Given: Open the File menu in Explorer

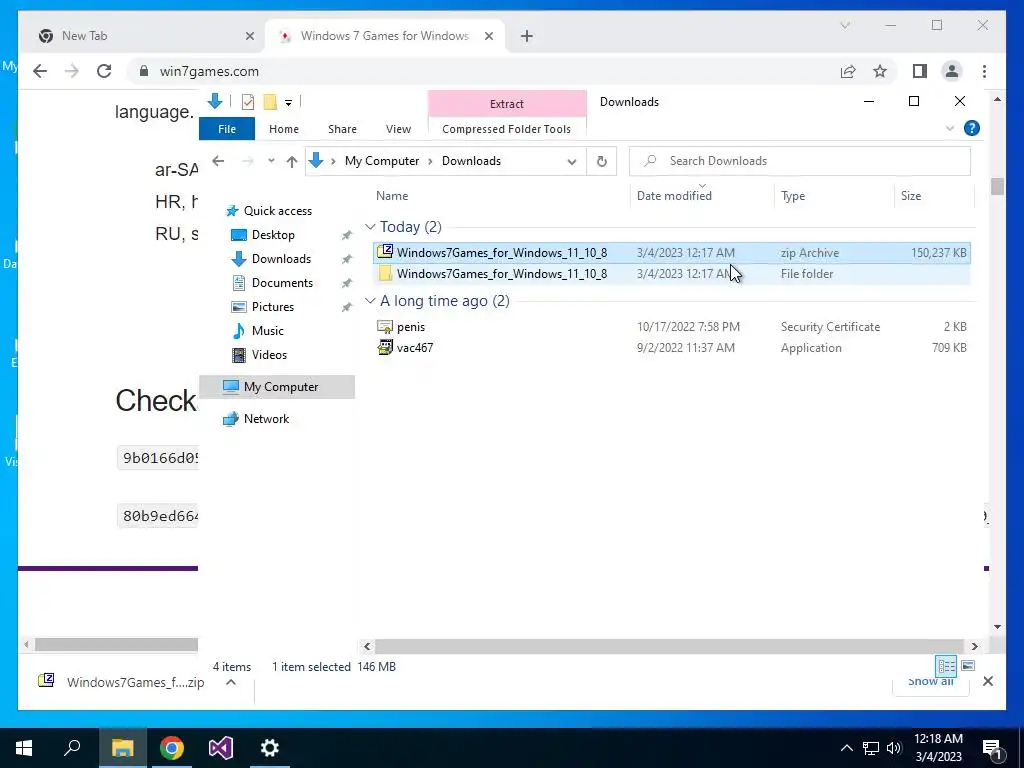Looking at the screenshot, I should pos(227,129).
